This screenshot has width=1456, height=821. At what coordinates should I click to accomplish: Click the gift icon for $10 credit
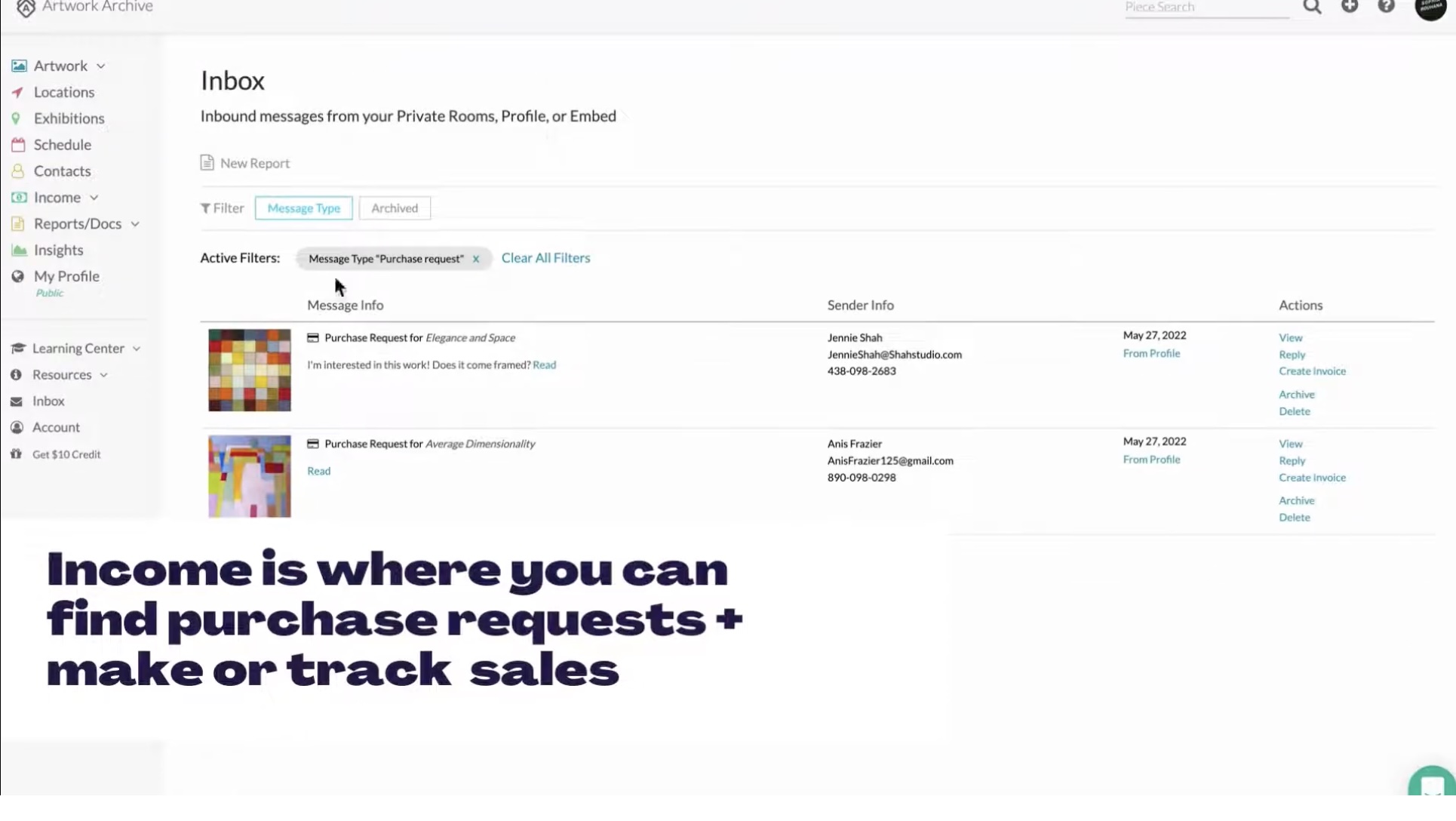click(x=16, y=454)
